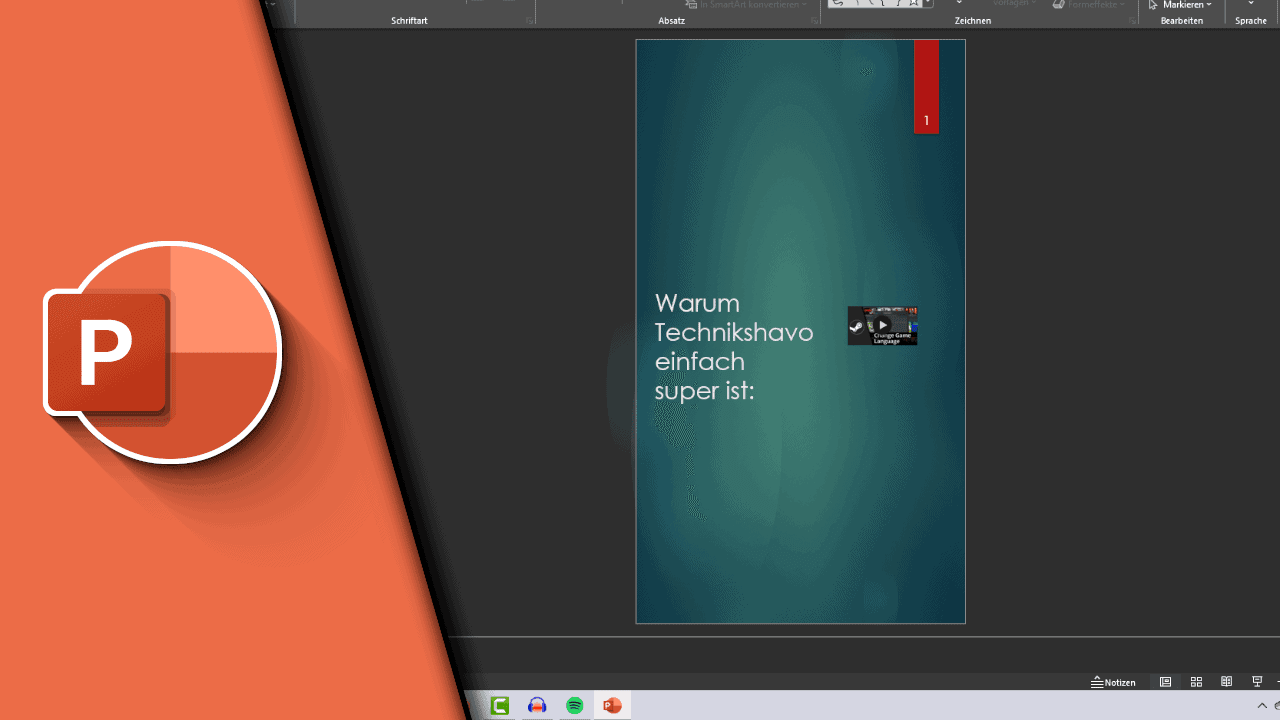Open the Schriftart dialog launcher

tap(530, 20)
